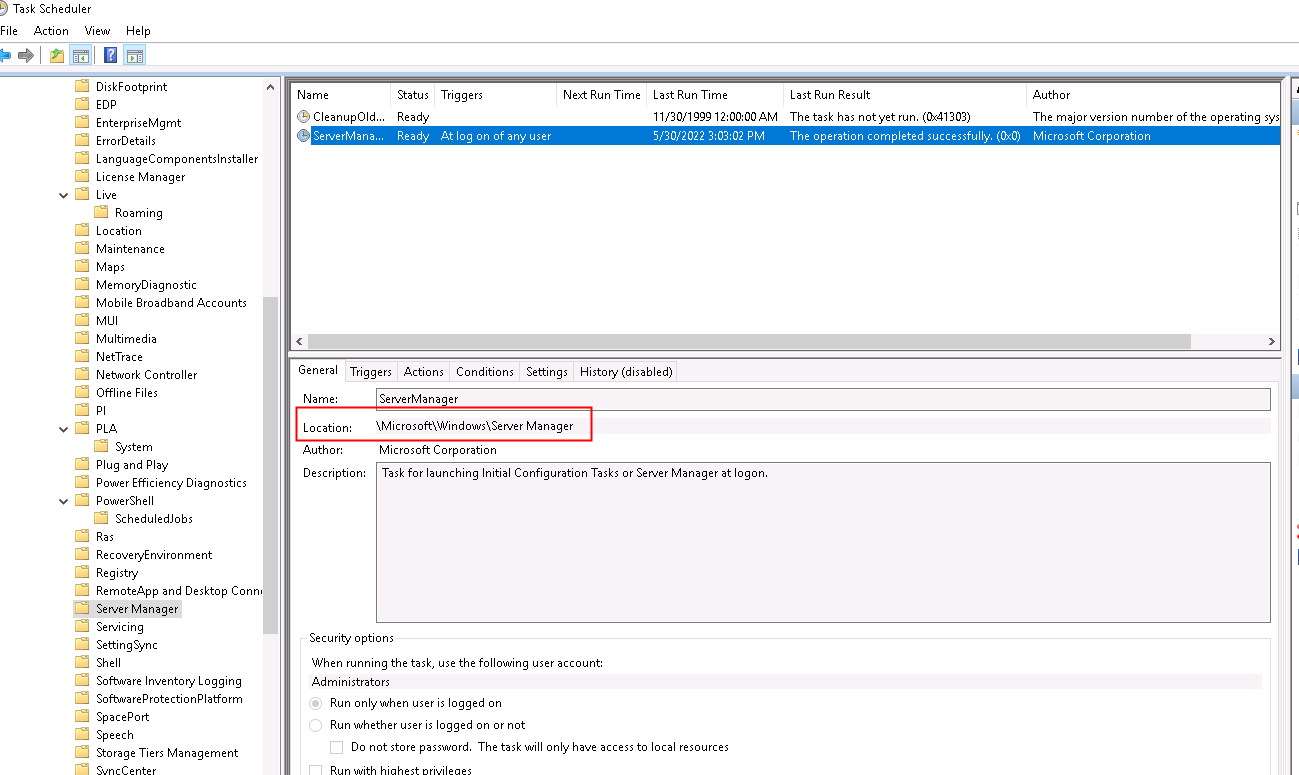Switch to the Triggers tab

[371, 372]
